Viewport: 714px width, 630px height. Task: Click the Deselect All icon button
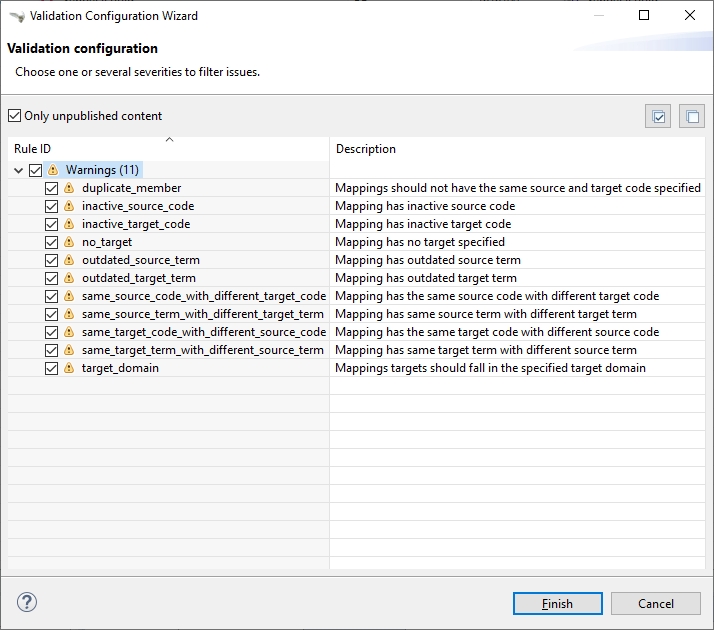point(692,117)
